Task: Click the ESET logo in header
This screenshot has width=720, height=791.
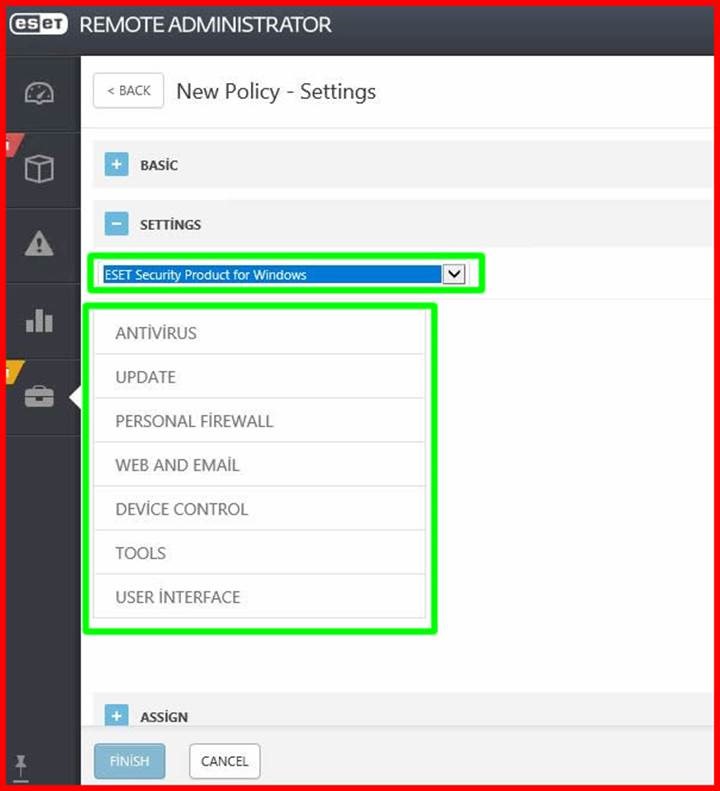Action: 39,24
